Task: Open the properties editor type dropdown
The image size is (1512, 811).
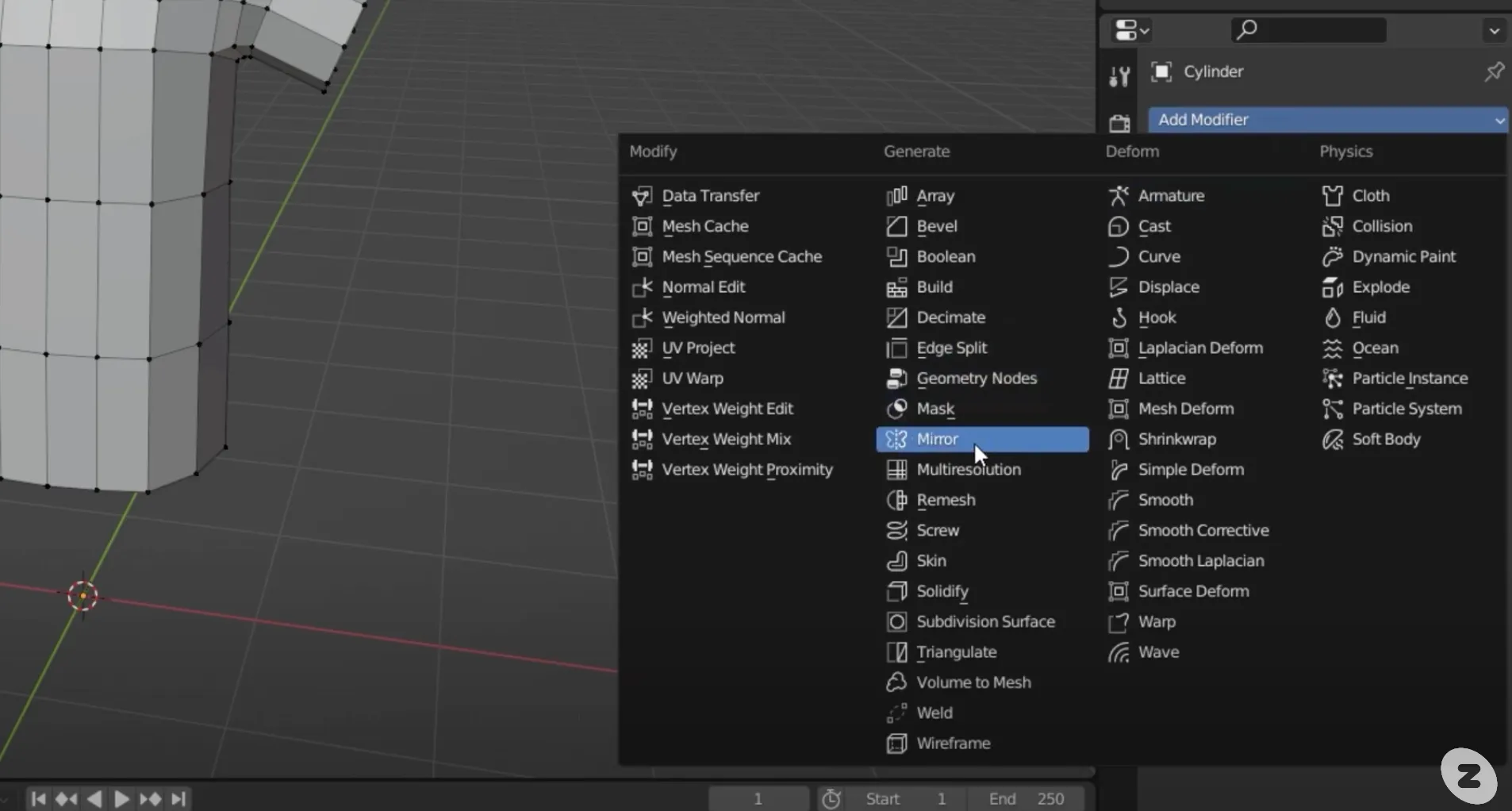Action: [x=1131, y=31]
